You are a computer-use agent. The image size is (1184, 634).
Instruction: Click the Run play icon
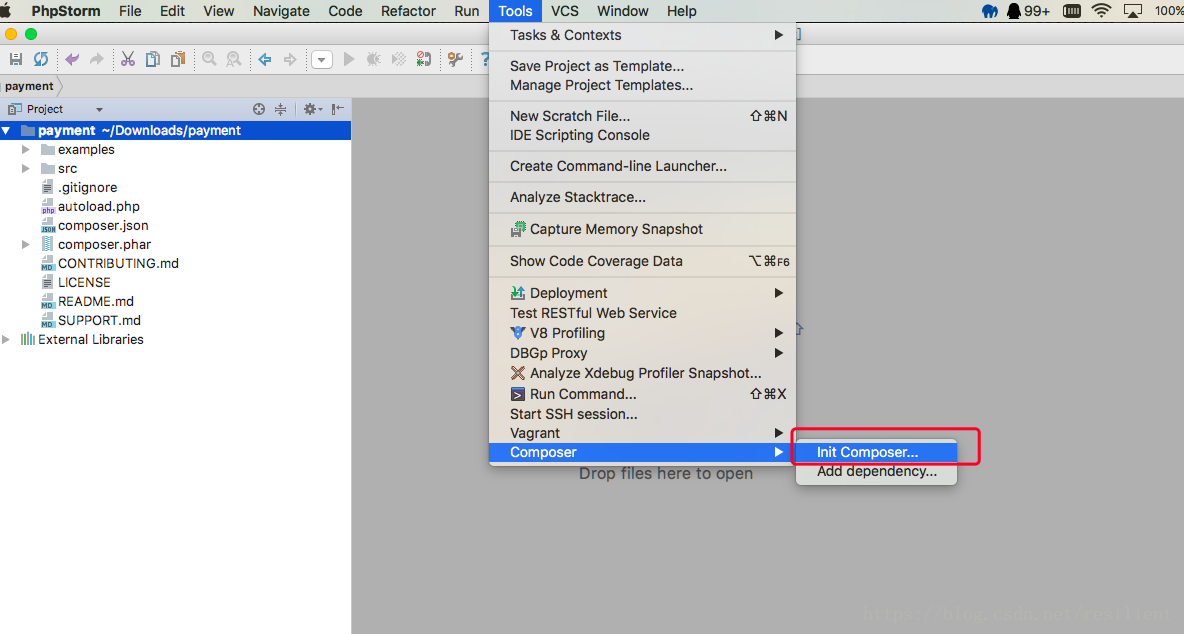[349, 59]
